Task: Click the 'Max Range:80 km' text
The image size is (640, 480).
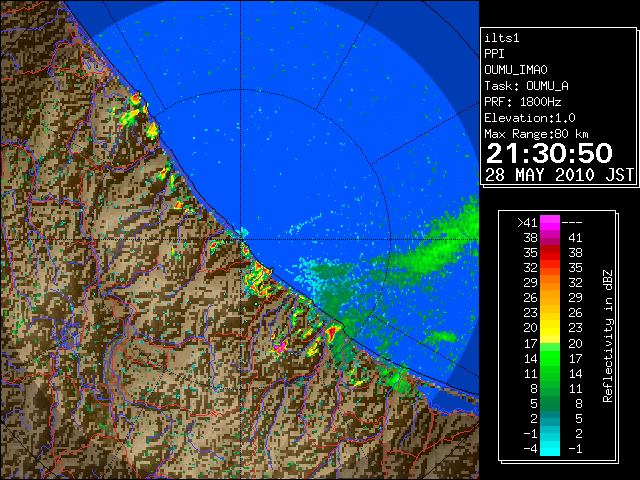Action: pyautogui.click(x=536, y=134)
